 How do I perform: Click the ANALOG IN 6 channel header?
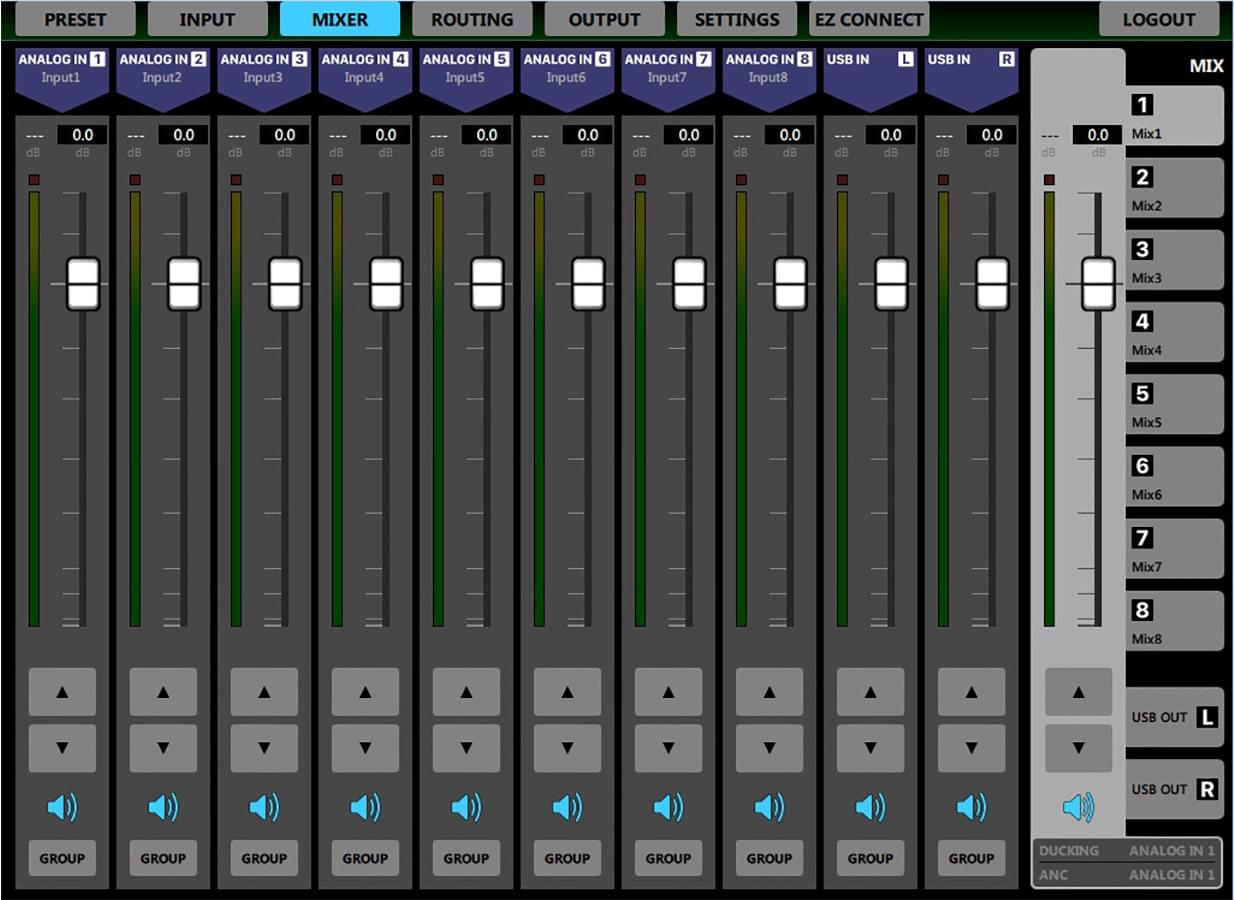click(x=567, y=78)
